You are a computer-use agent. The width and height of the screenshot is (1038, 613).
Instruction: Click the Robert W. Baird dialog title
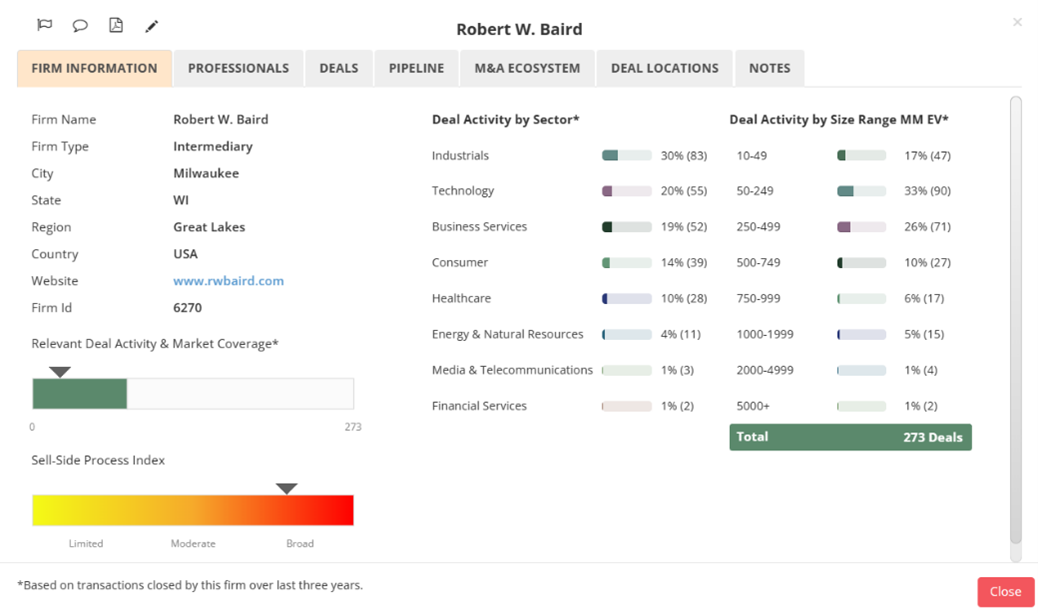(519, 29)
